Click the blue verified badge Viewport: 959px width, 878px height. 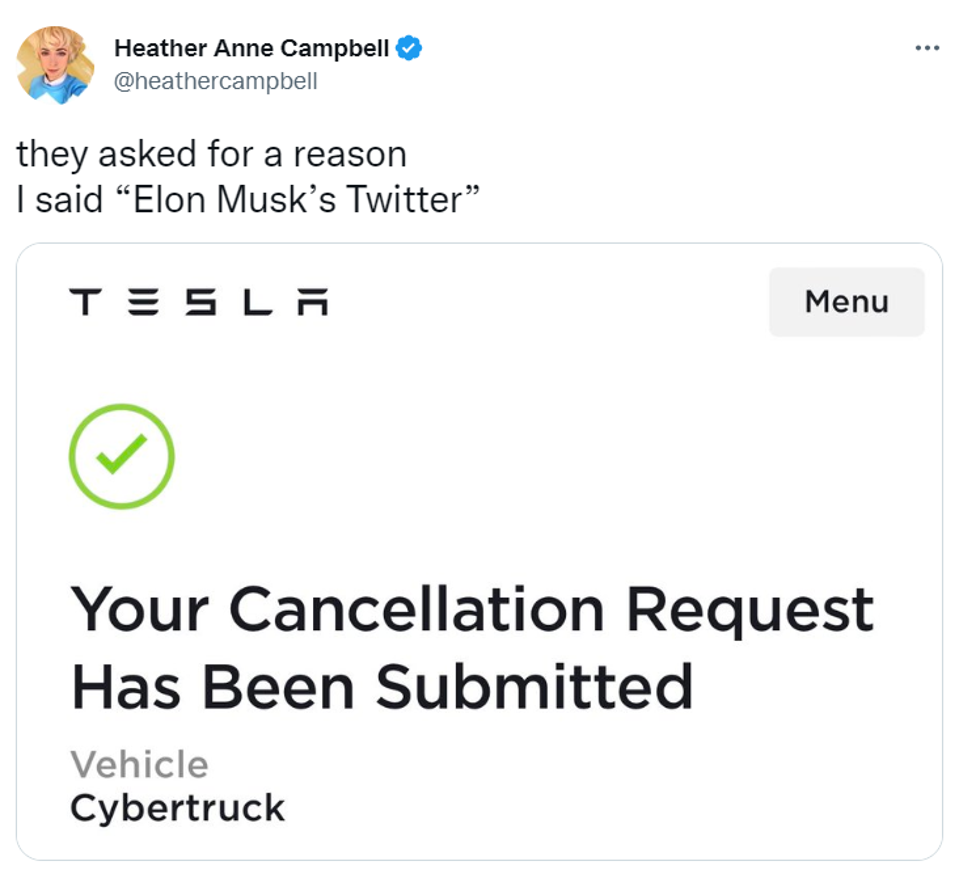pyautogui.click(x=408, y=46)
